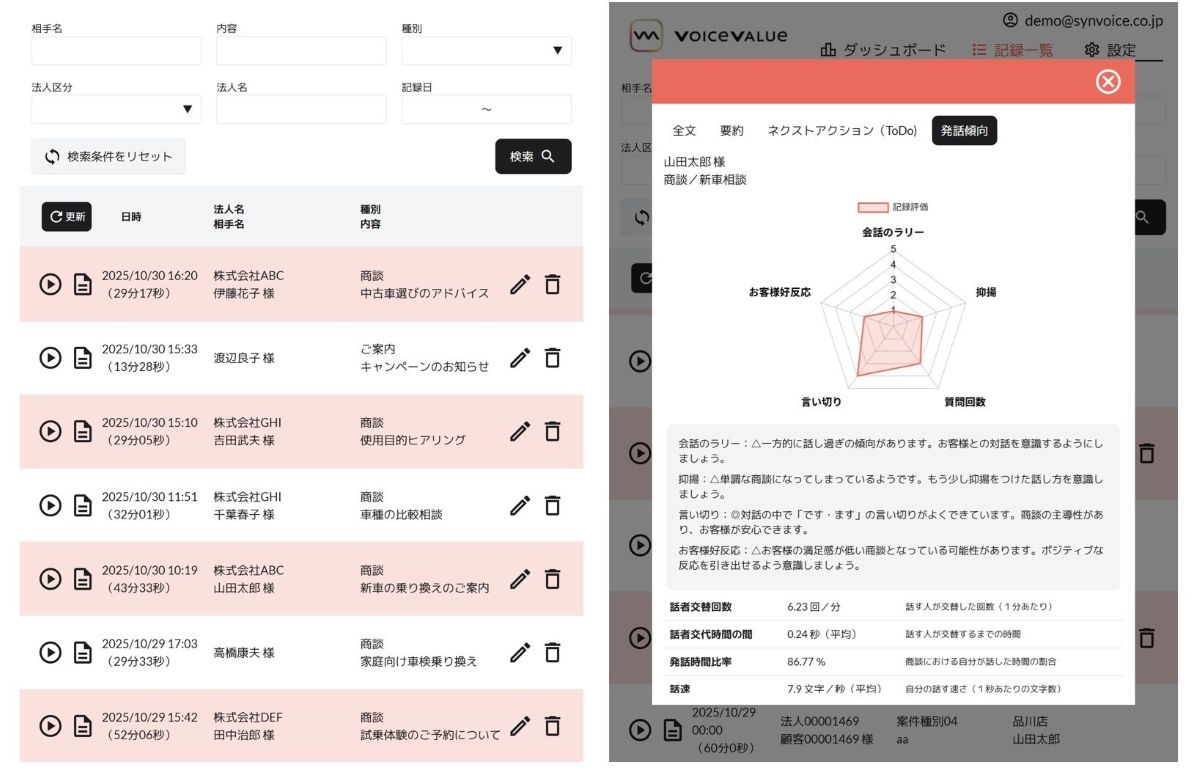The height and width of the screenshot is (776, 1200).
Task: Open document icon for 高橋康夫 record
Action: 84,653
